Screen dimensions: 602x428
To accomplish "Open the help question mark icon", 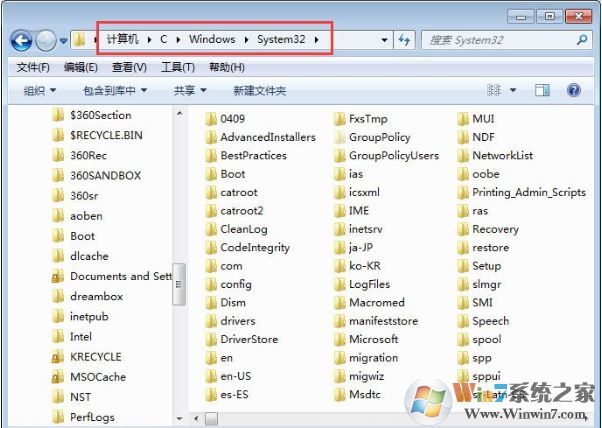I will pos(574,90).
